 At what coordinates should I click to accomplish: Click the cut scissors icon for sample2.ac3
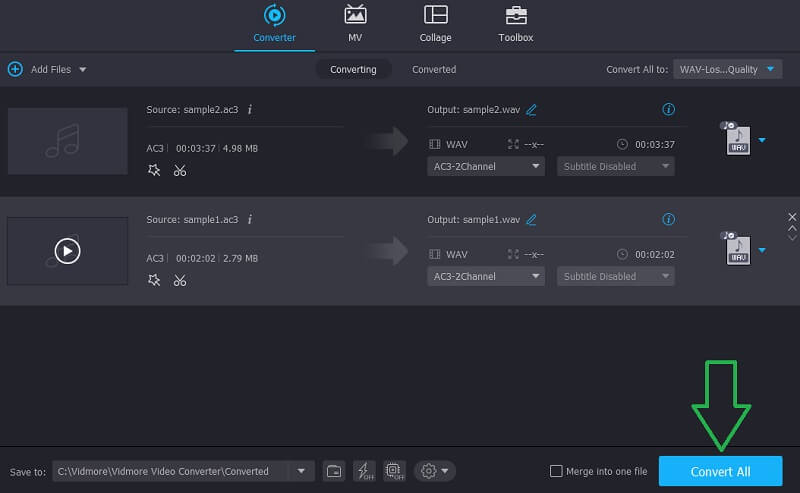(x=180, y=170)
